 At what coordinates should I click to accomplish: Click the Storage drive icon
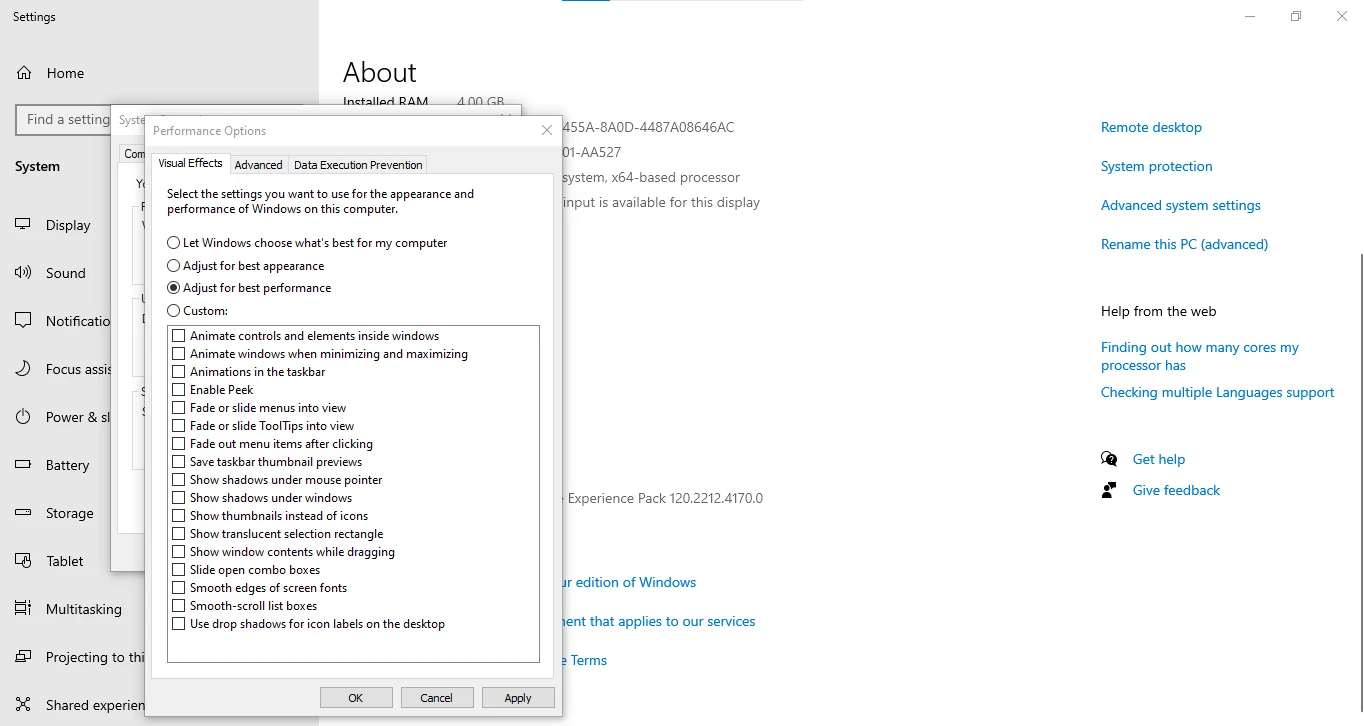pos(23,513)
